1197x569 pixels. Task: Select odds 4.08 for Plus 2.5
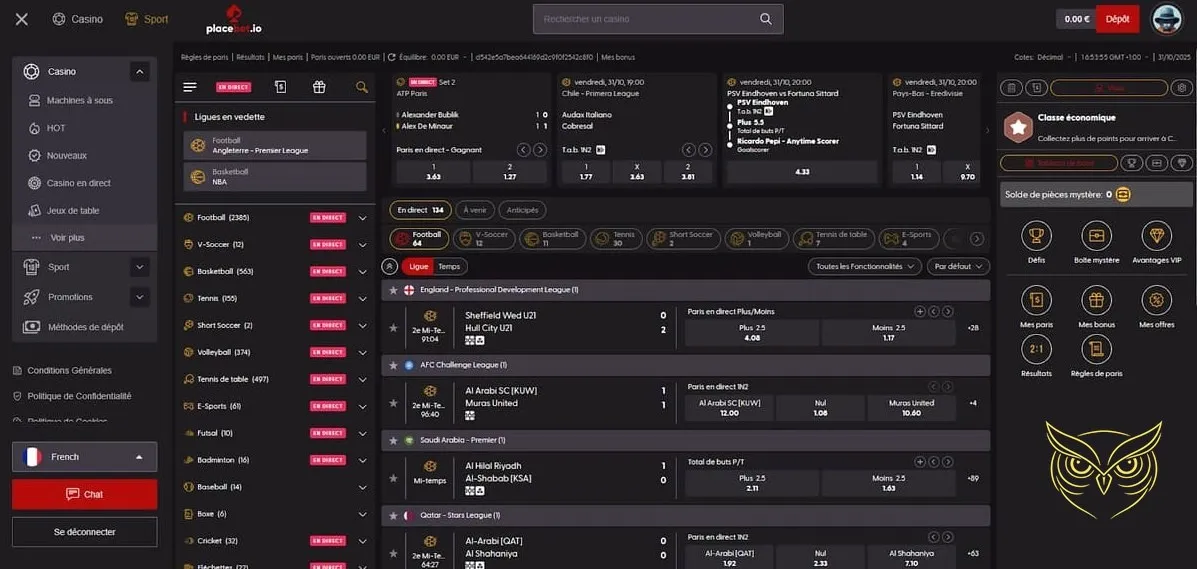(751, 333)
